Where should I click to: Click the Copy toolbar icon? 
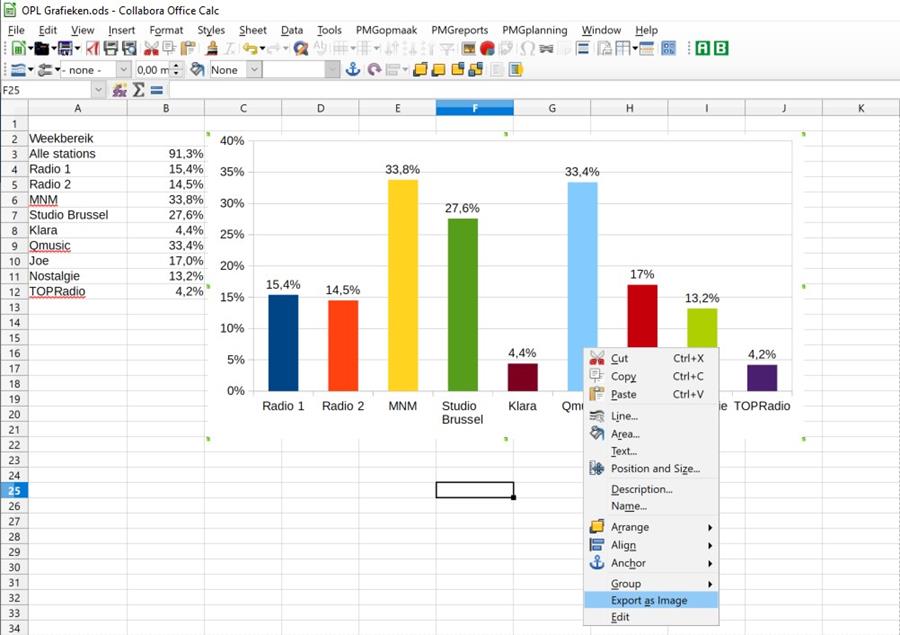(169, 48)
